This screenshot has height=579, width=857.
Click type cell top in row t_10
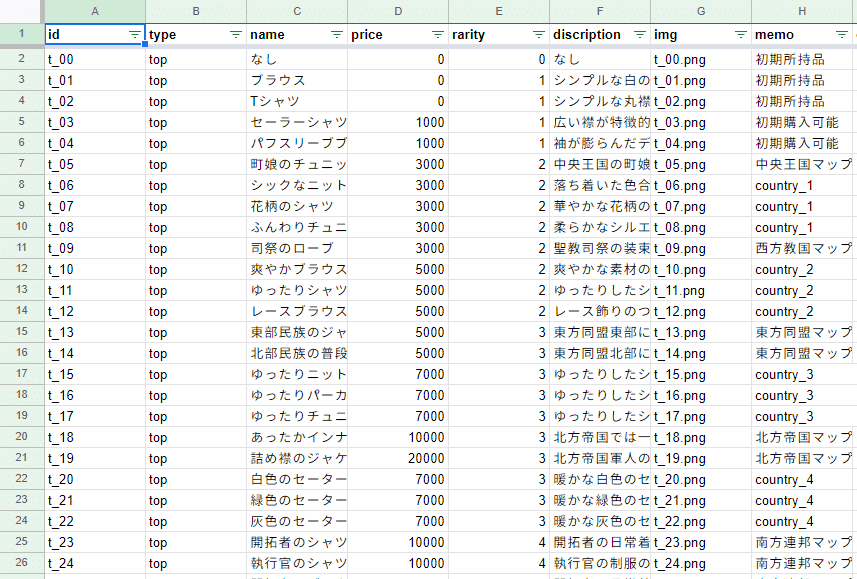tap(196, 269)
